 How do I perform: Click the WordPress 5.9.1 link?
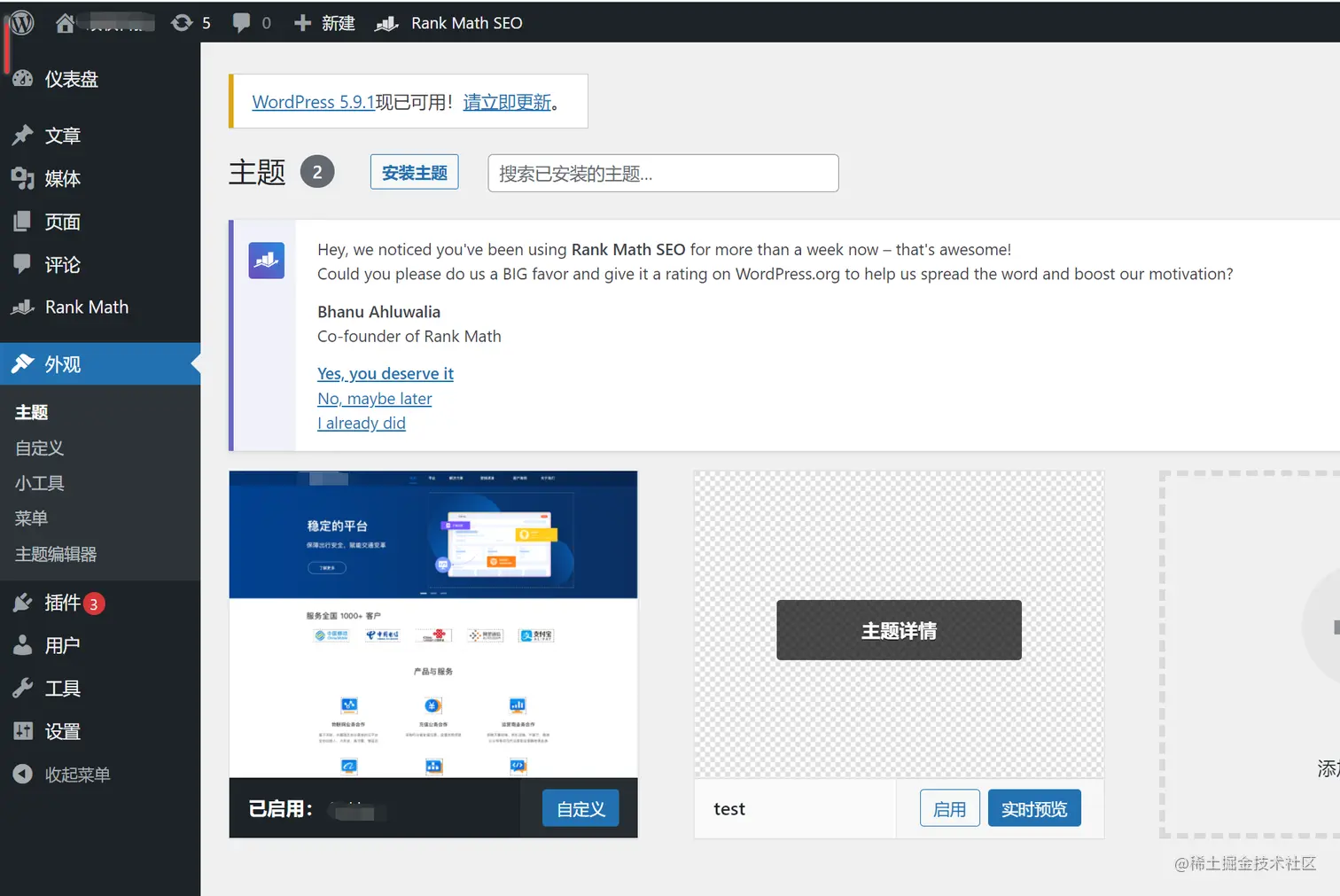pyautogui.click(x=314, y=102)
